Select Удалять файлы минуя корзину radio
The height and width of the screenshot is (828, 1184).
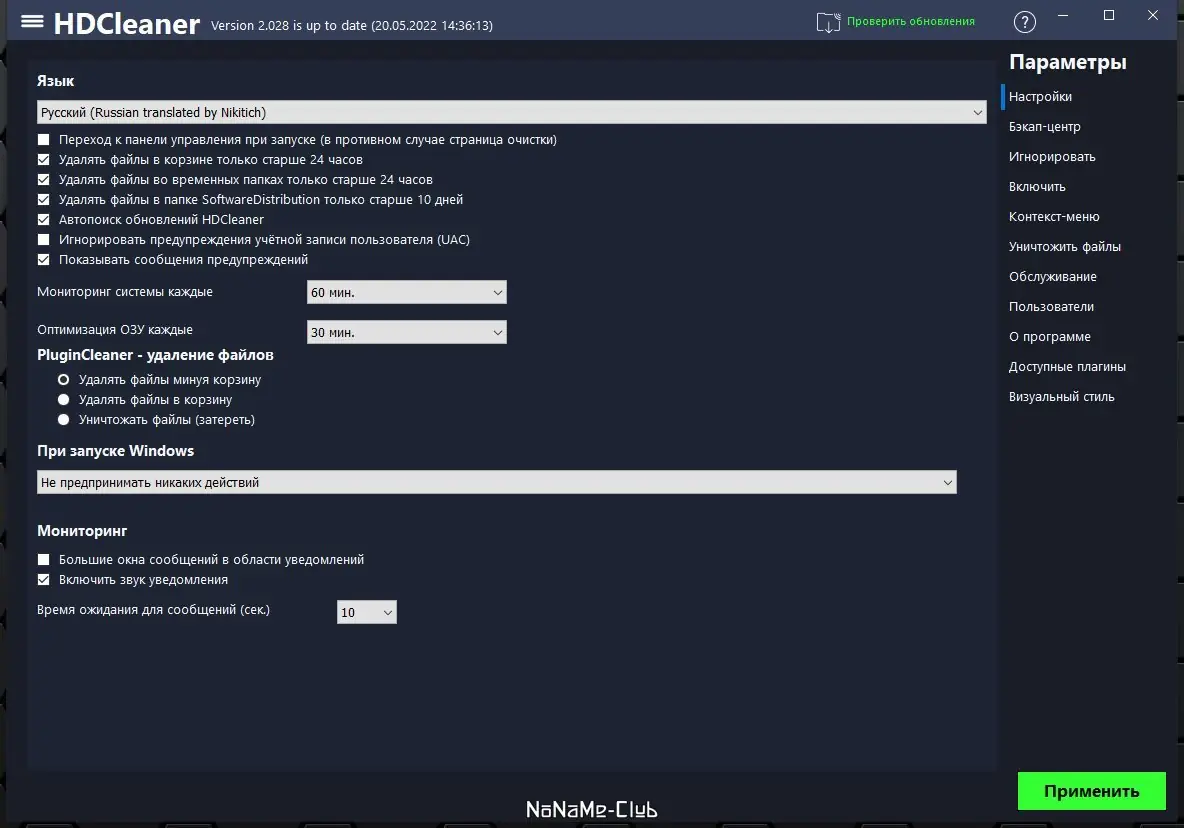tap(63, 380)
